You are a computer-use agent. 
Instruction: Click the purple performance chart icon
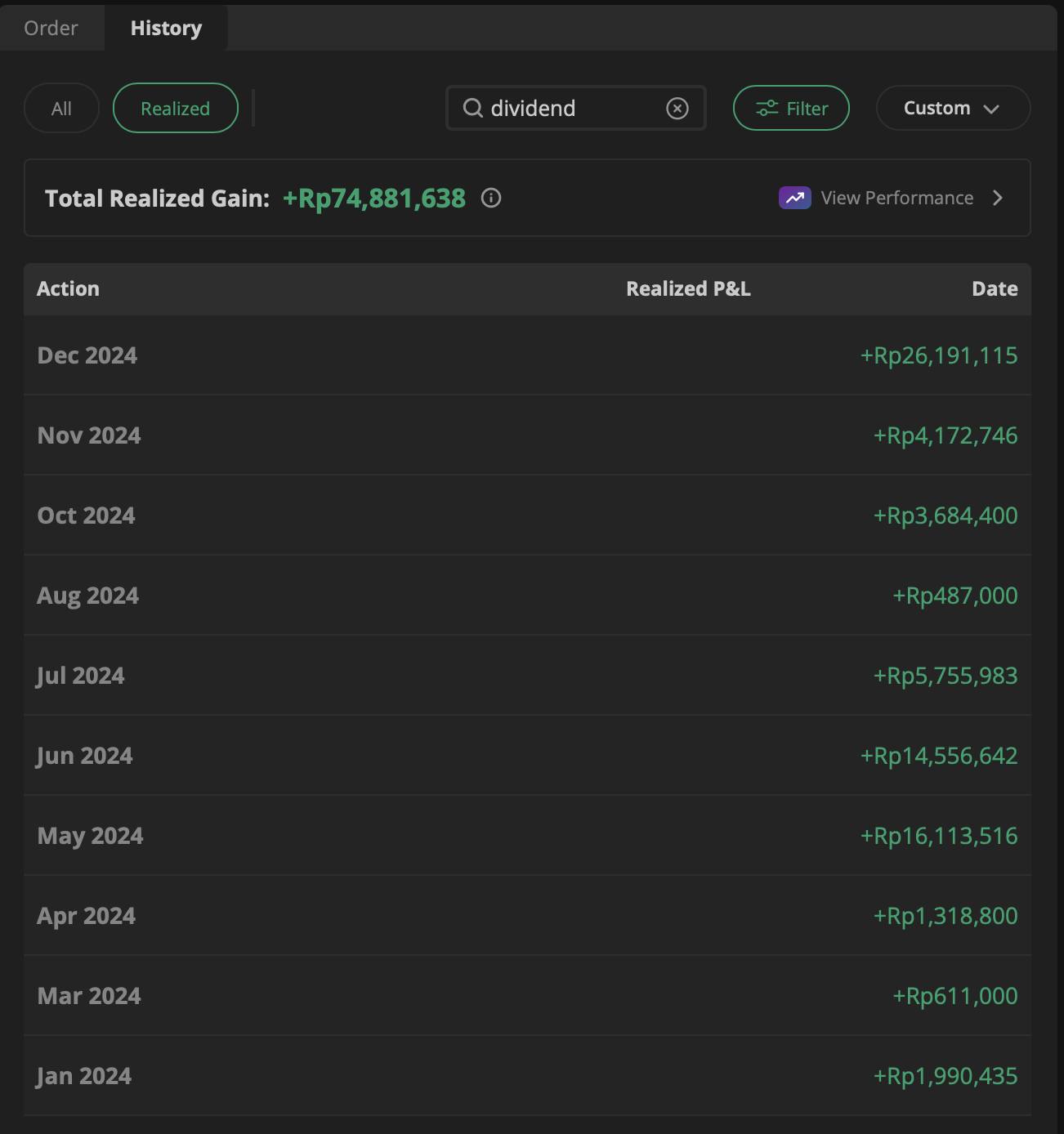(x=794, y=199)
